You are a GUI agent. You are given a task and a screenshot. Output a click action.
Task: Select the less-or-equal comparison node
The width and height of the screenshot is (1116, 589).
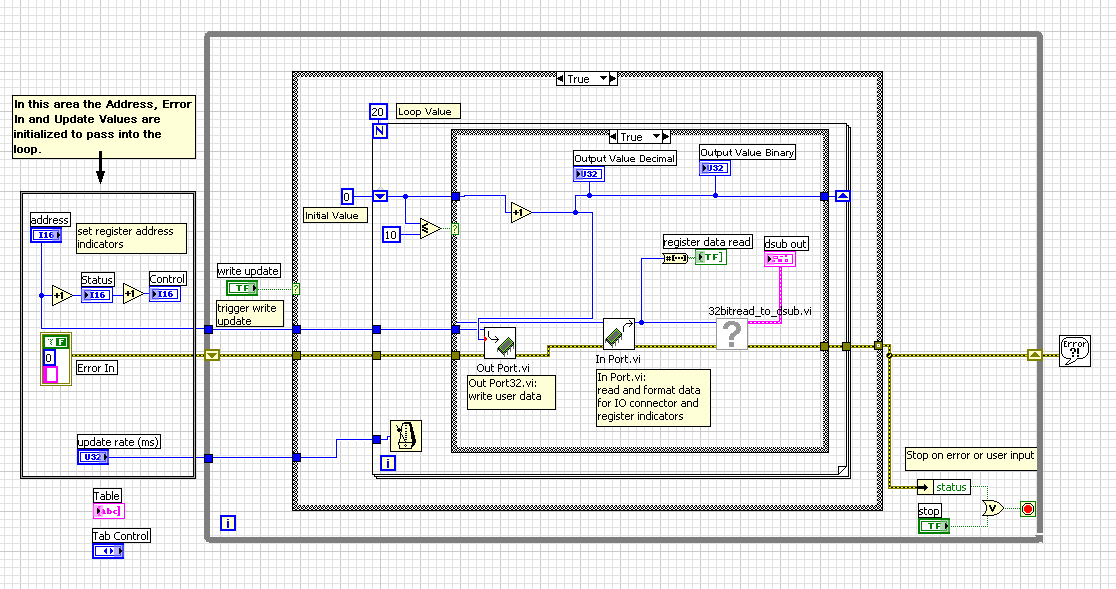pyautogui.click(x=431, y=228)
